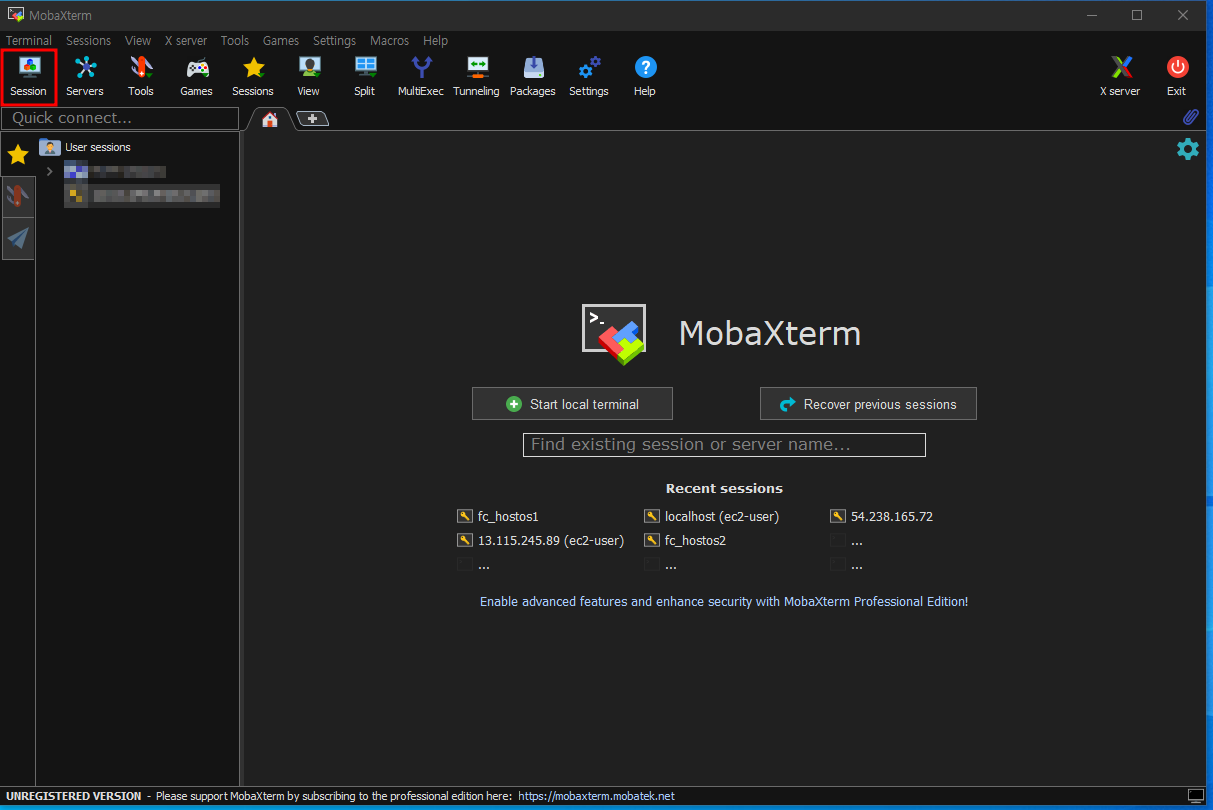The height and width of the screenshot is (810, 1213).
Task: Open the Servers toolbar icon
Action: 85,77
